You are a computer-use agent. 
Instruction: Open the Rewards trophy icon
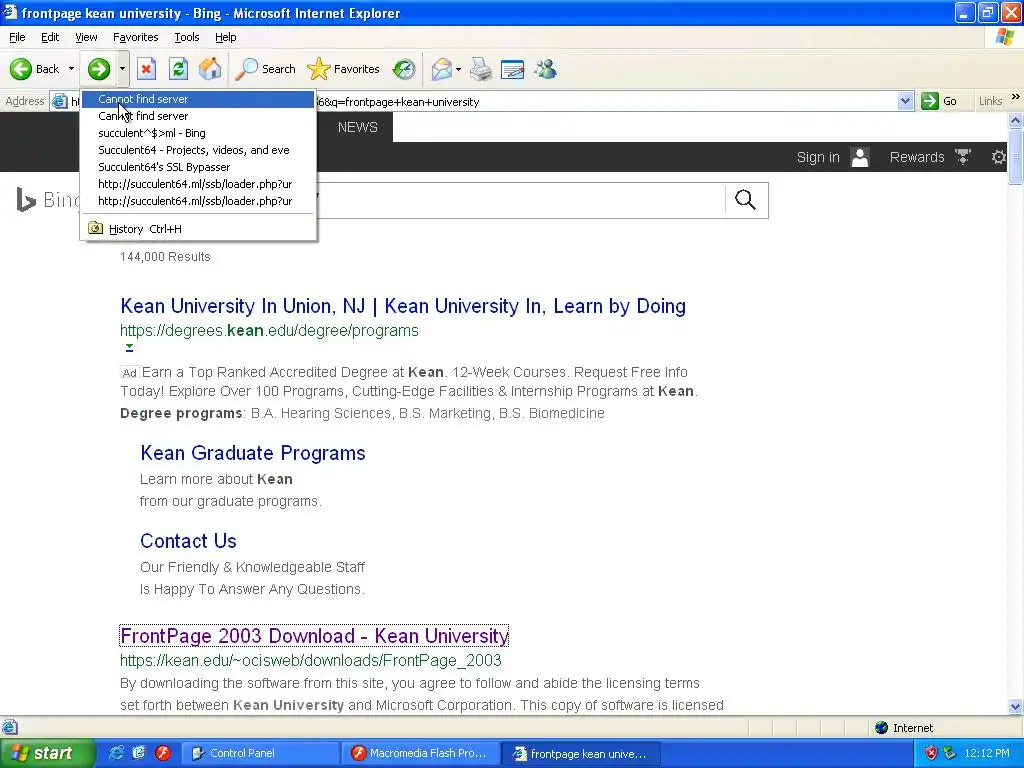(963, 157)
